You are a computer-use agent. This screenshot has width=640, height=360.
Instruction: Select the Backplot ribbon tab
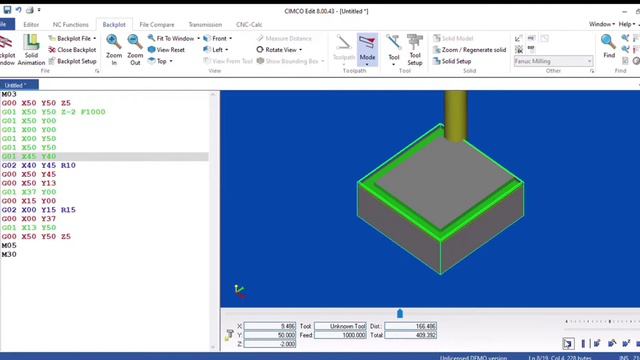coord(114,24)
